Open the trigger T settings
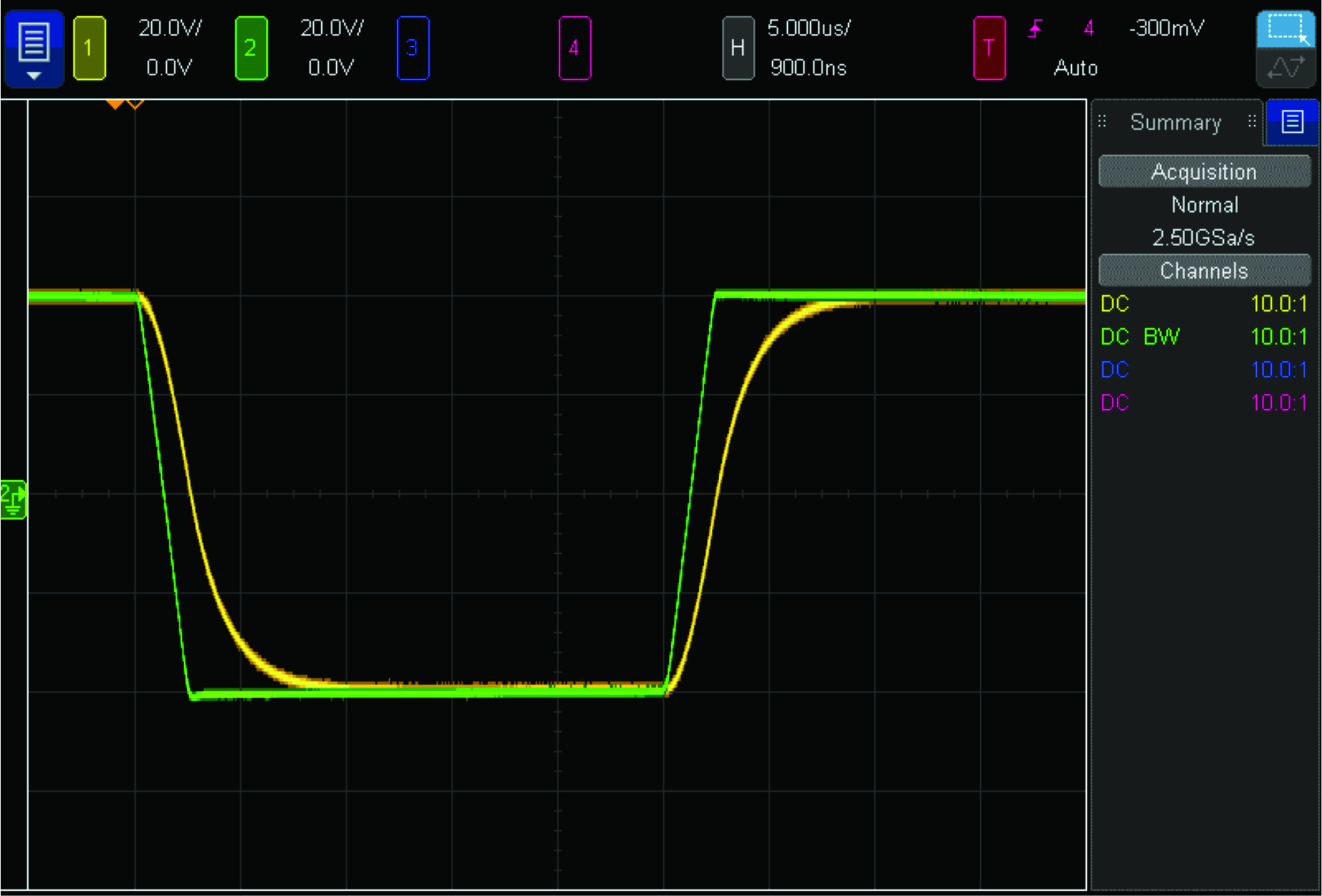1322x896 pixels. point(988,49)
